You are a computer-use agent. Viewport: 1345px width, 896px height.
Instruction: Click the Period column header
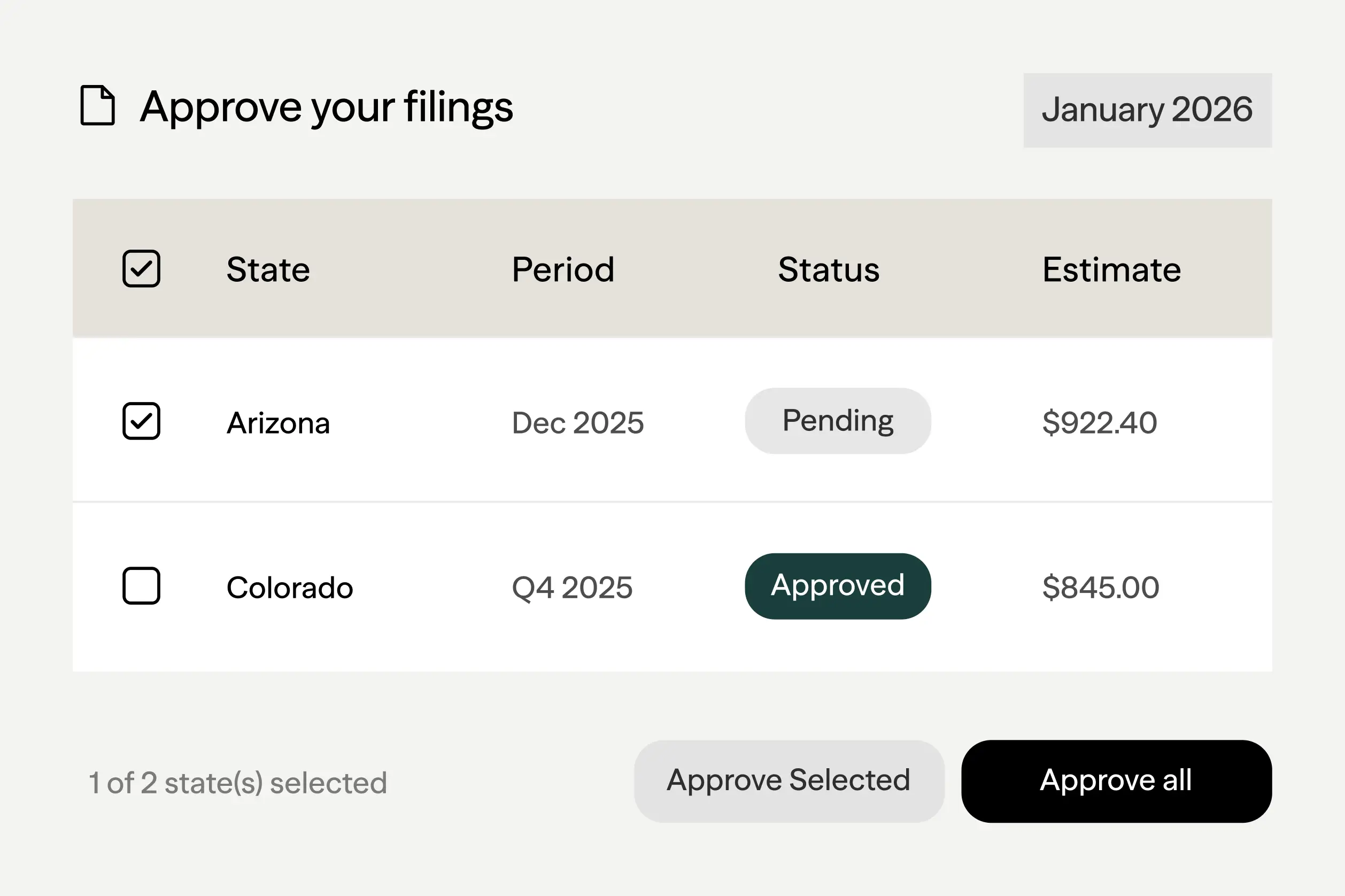click(563, 269)
